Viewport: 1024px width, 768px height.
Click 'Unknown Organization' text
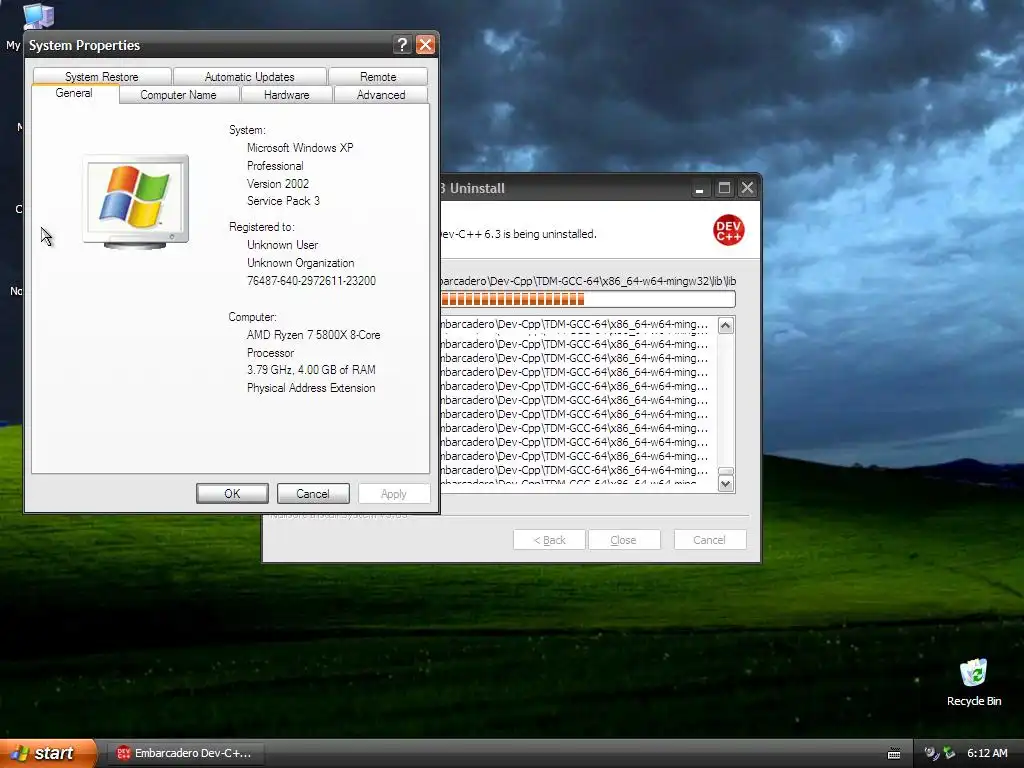click(x=300, y=263)
